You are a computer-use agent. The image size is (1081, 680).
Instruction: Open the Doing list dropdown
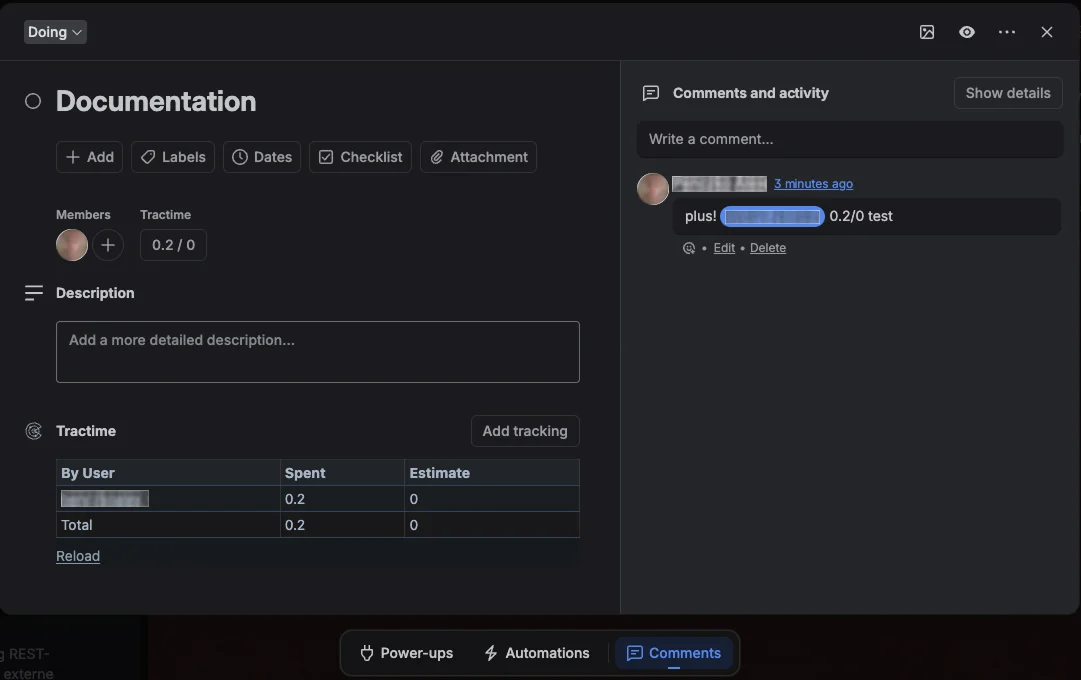click(x=55, y=32)
